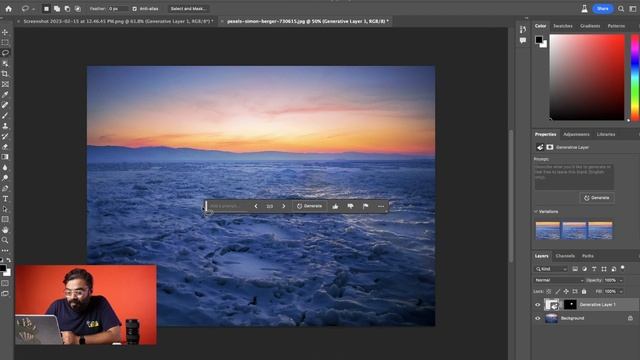This screenshot has width=640, height=360.
Task: Select the Hand tool
Action: 5,230
